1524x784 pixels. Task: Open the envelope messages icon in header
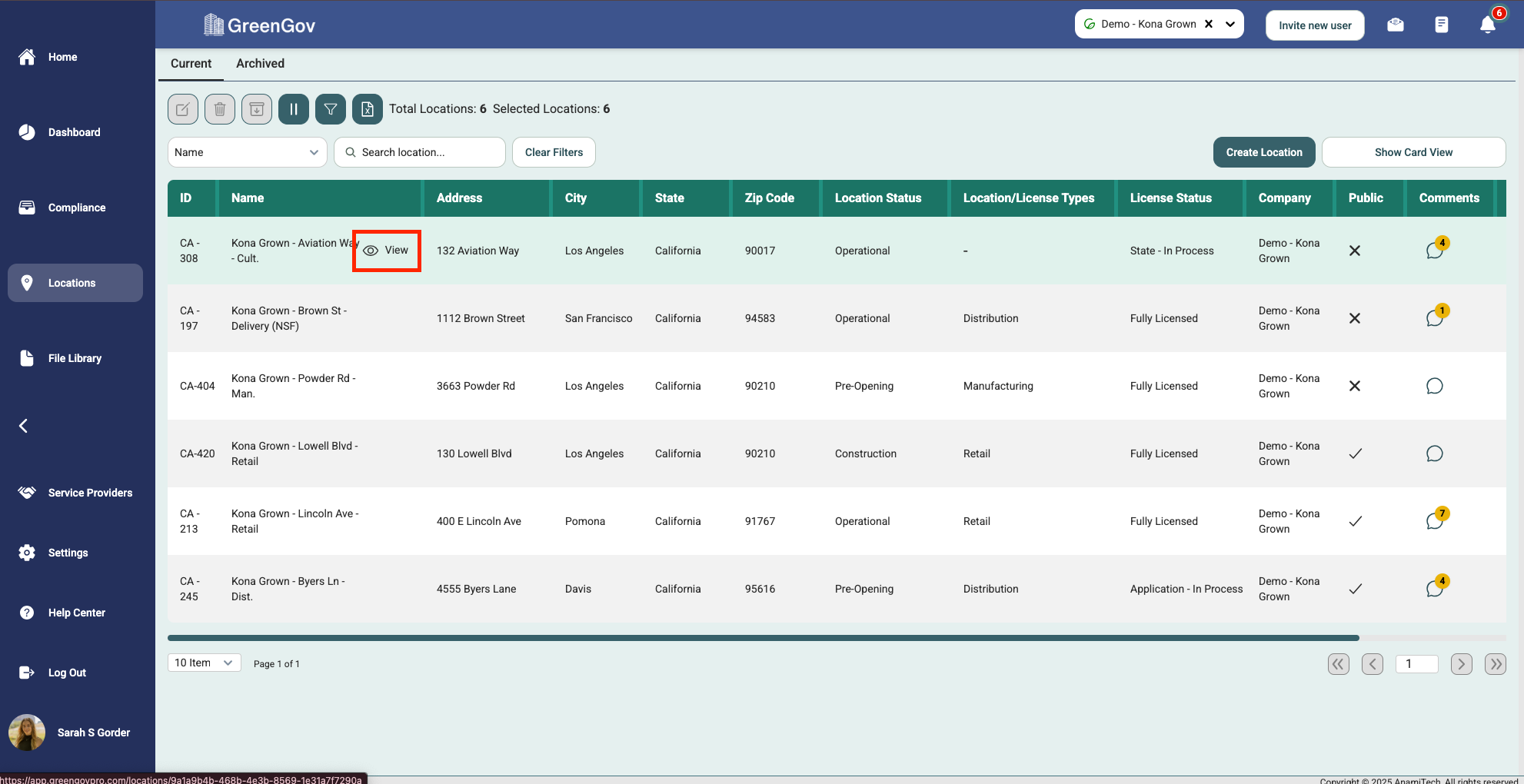pos(1396,25)
